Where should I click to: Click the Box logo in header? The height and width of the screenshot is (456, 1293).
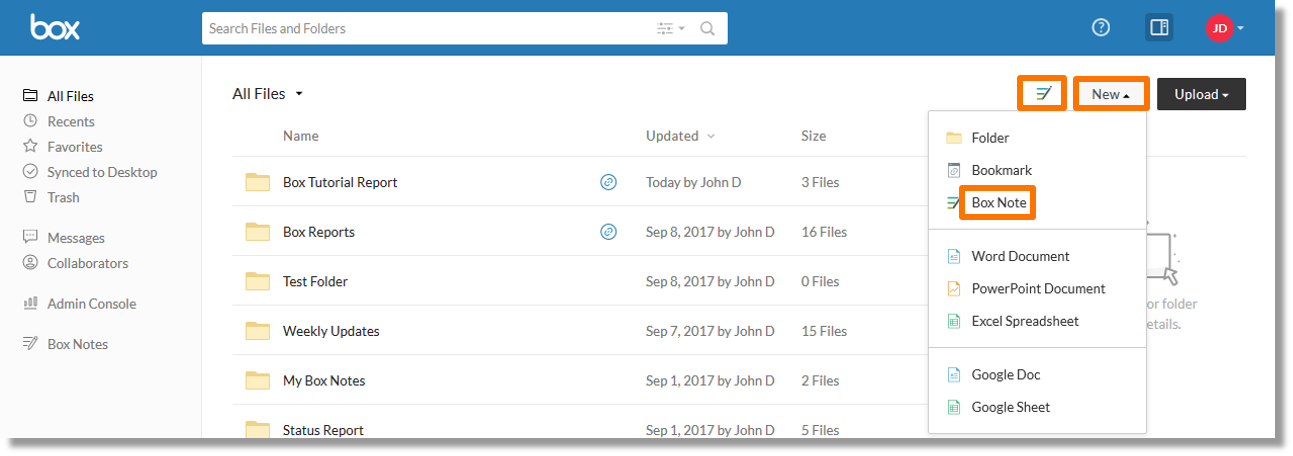point(54,27)
